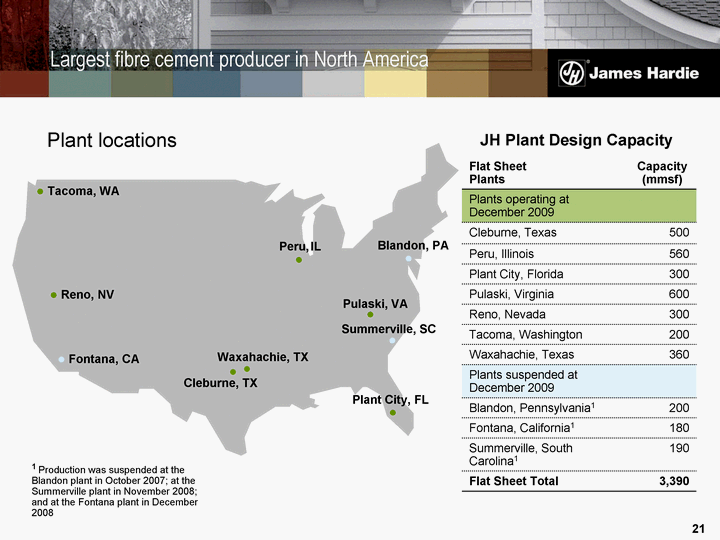Click the Waxahachie, TX map label
The image size is (720, 540).
262,357
